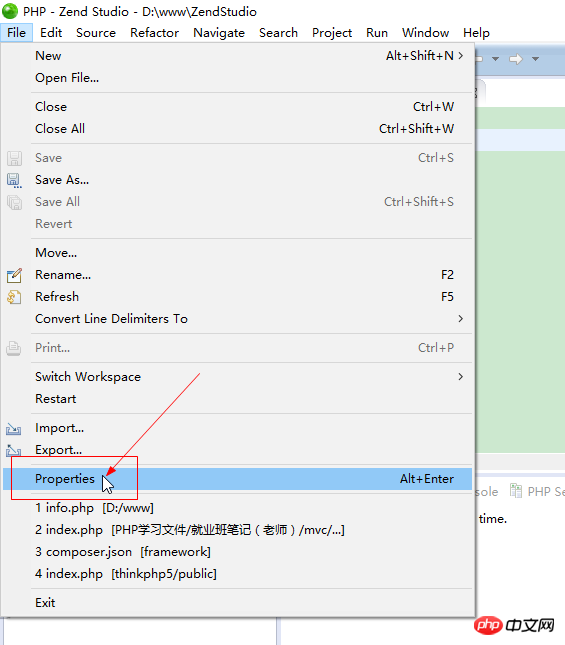Screen dimensions: 565x645
Task: Open the Navigate menu
Action: (219, 33)
